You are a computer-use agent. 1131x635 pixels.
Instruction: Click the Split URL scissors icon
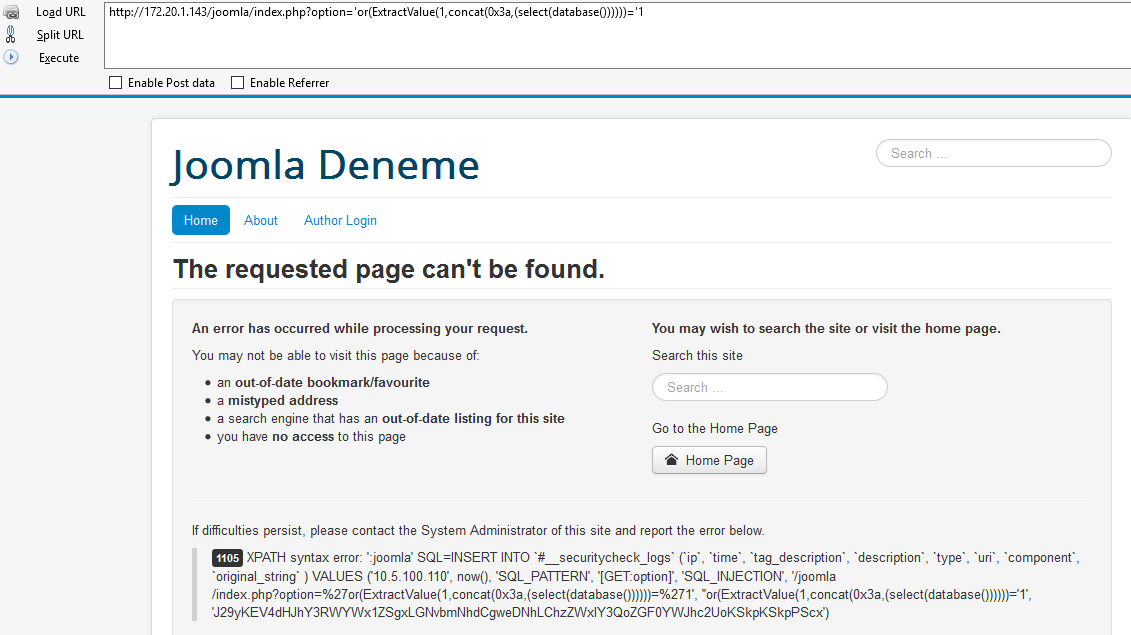coord(11,35)
